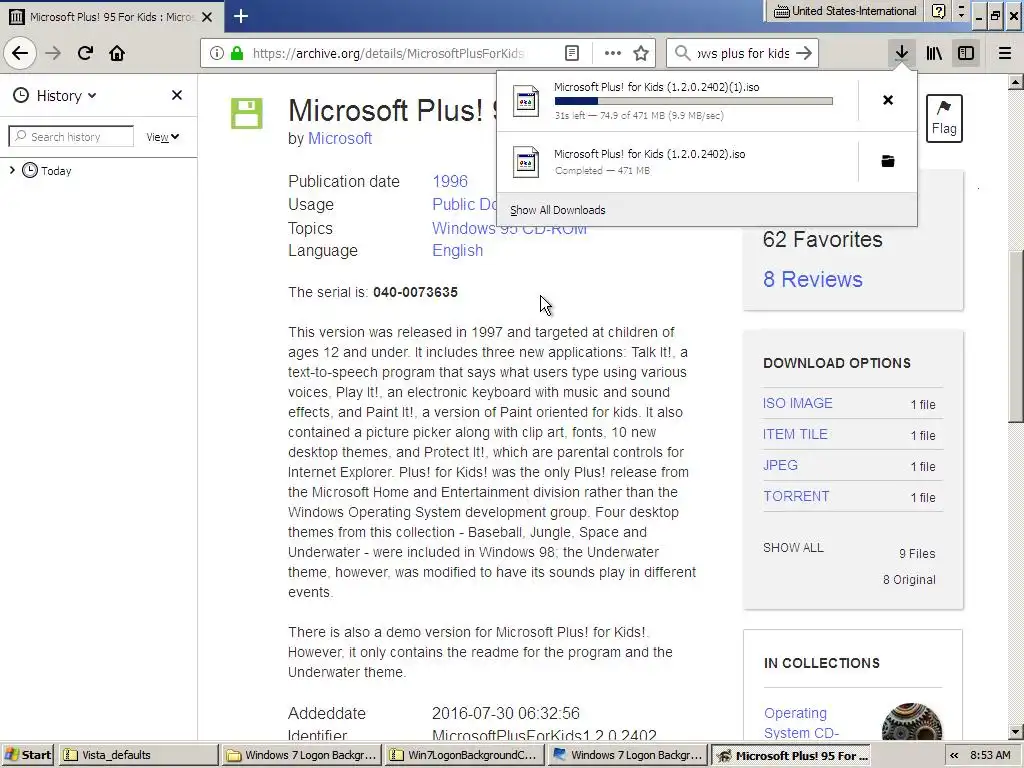Cancel the in-progress ISO download

(x=888, y=100)
